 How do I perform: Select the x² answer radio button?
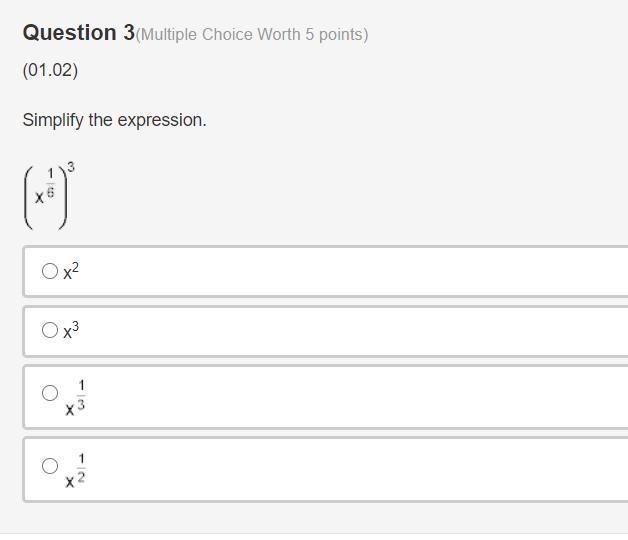pos(50,270)
